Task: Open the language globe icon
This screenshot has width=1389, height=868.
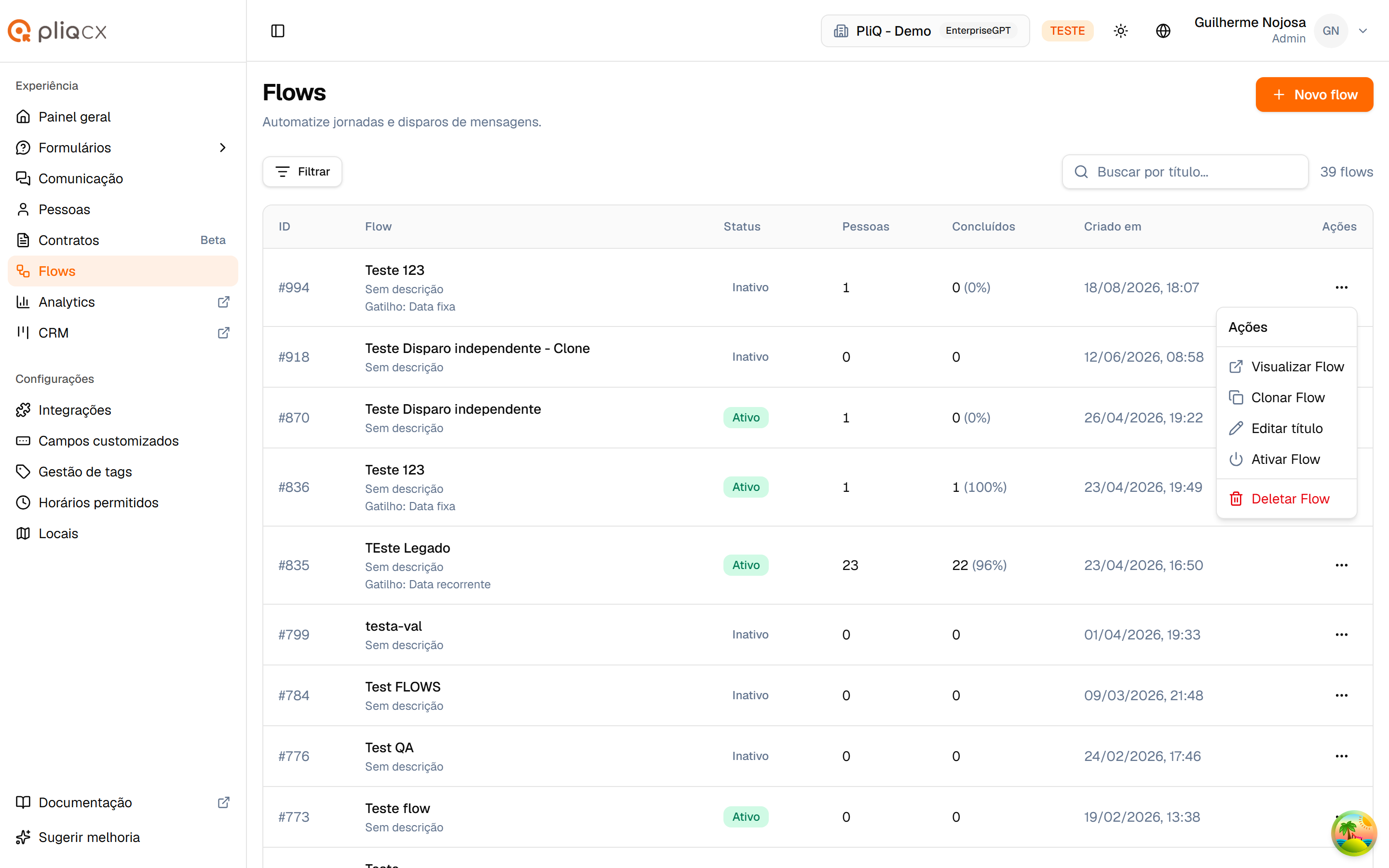Action: (x=1163, y=31)
